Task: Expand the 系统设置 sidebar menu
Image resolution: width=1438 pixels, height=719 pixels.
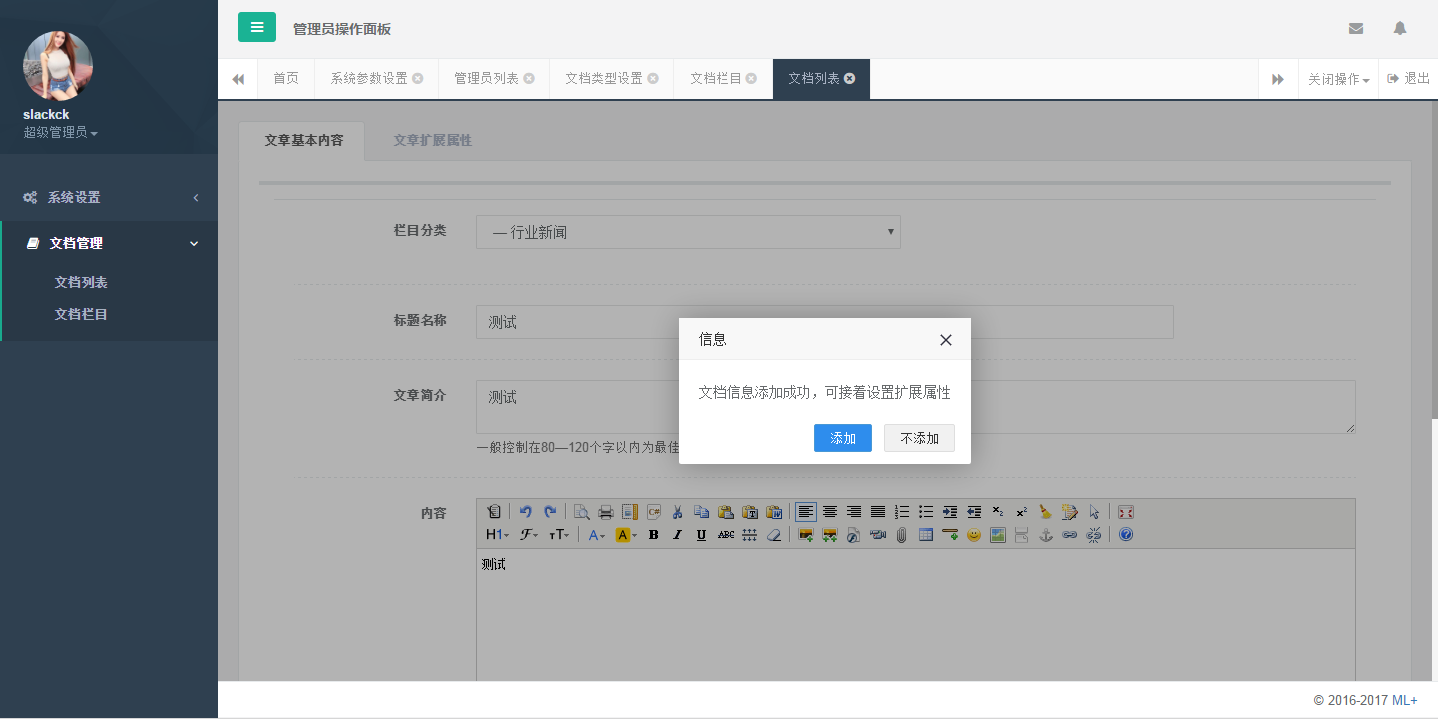Action: point(108,198)
